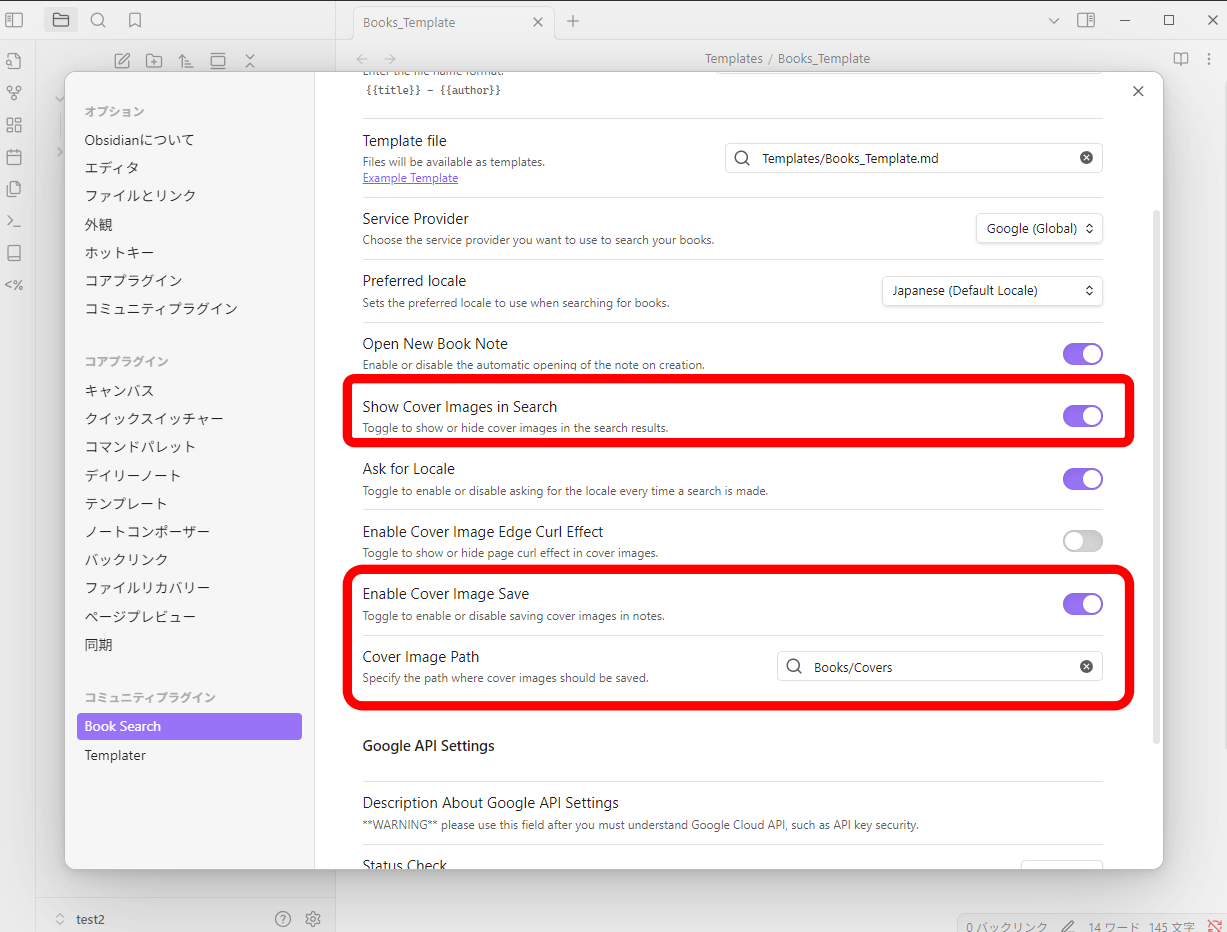Collapse the left sidebar with the toggle icon
The height and width of the screenshot is (932, 1227).
[x=14, y=20]
